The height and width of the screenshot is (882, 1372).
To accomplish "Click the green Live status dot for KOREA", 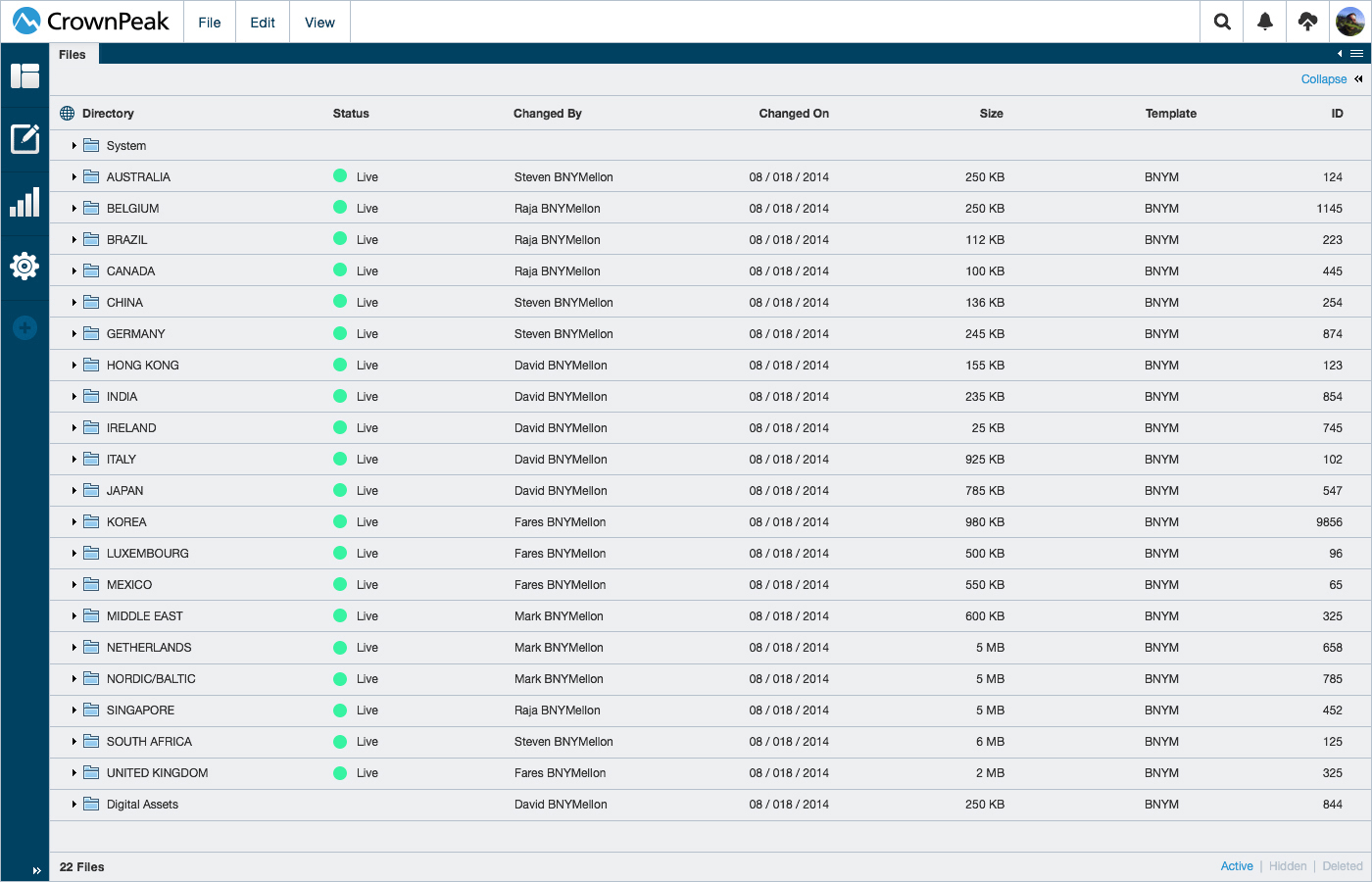I will pos(340,520).
